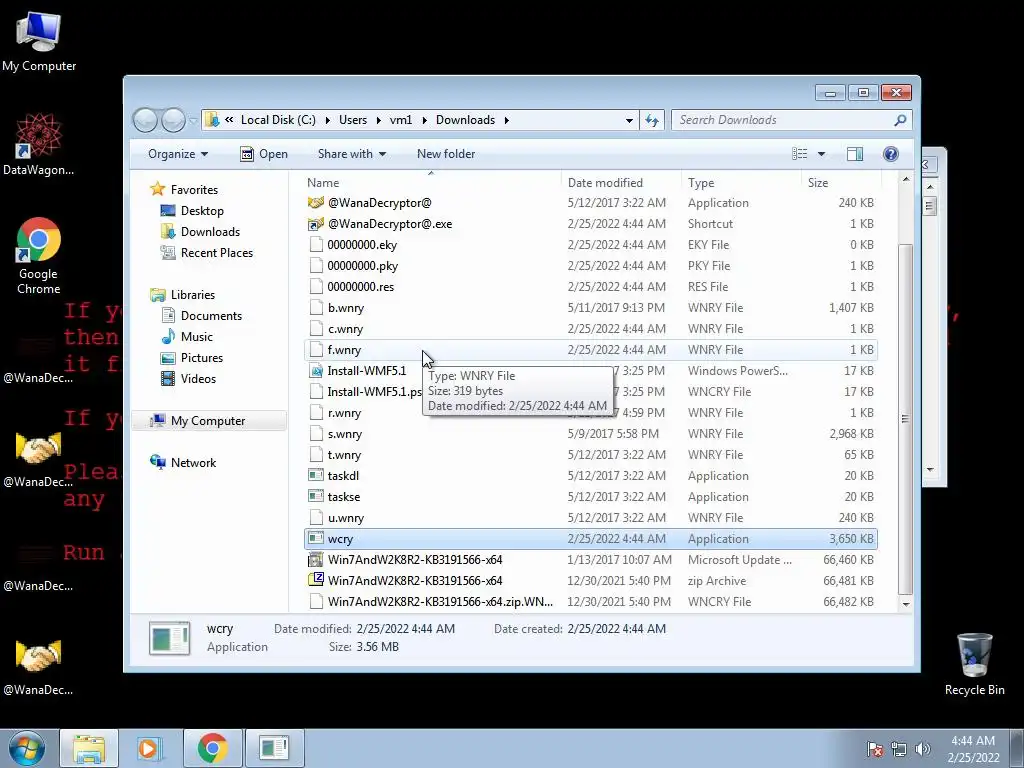Click Local Disk (C:) in the address bar
Image resolution: width=1024 pixels, height=768 pixels.
click(x=278, y=120)
